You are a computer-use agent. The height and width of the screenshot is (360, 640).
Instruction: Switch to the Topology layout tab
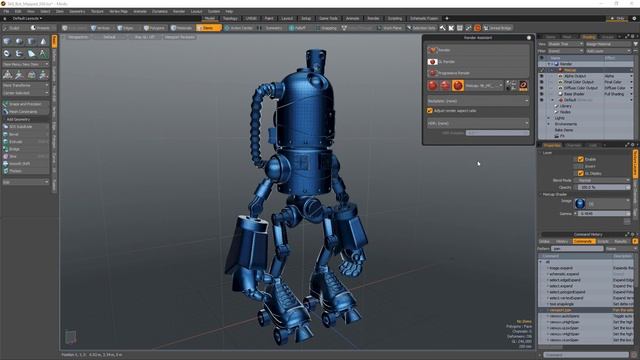click(230, 18)
